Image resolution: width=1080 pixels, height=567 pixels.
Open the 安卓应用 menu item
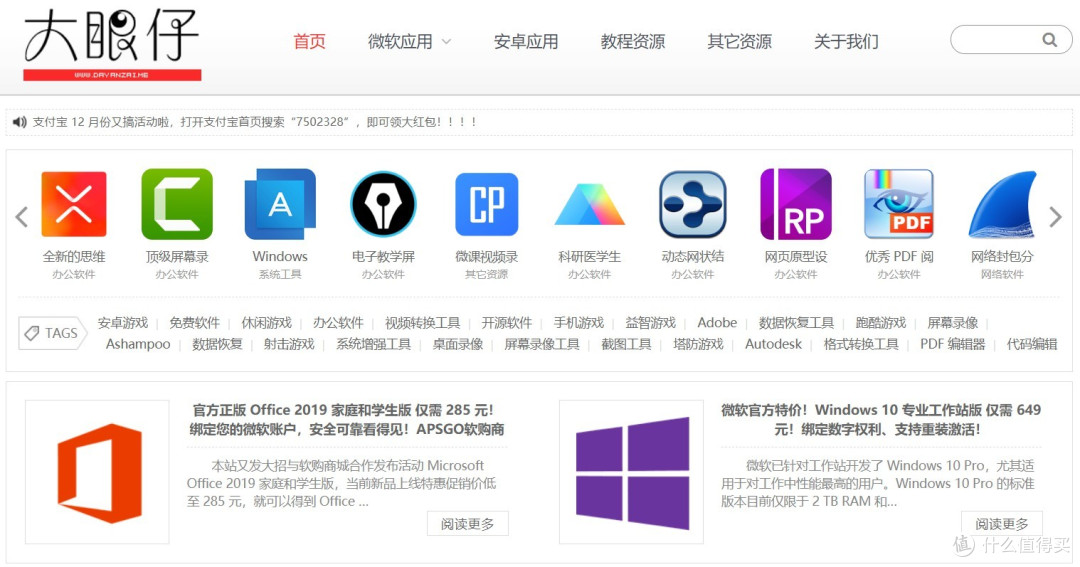(x=526, y=41)
